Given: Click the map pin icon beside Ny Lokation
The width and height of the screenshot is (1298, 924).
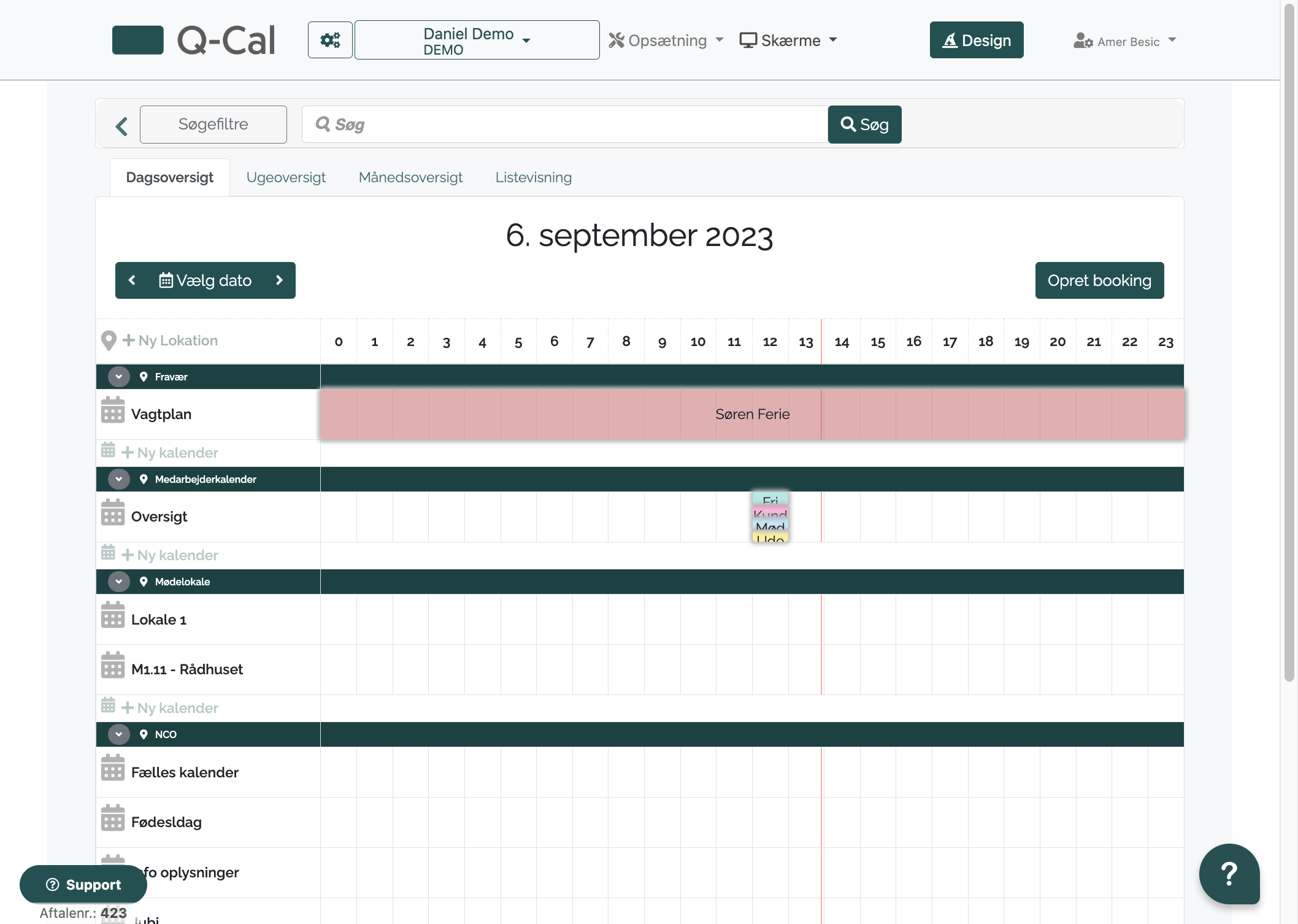Looking at the screenshot, I should click(x=109, y=341).
